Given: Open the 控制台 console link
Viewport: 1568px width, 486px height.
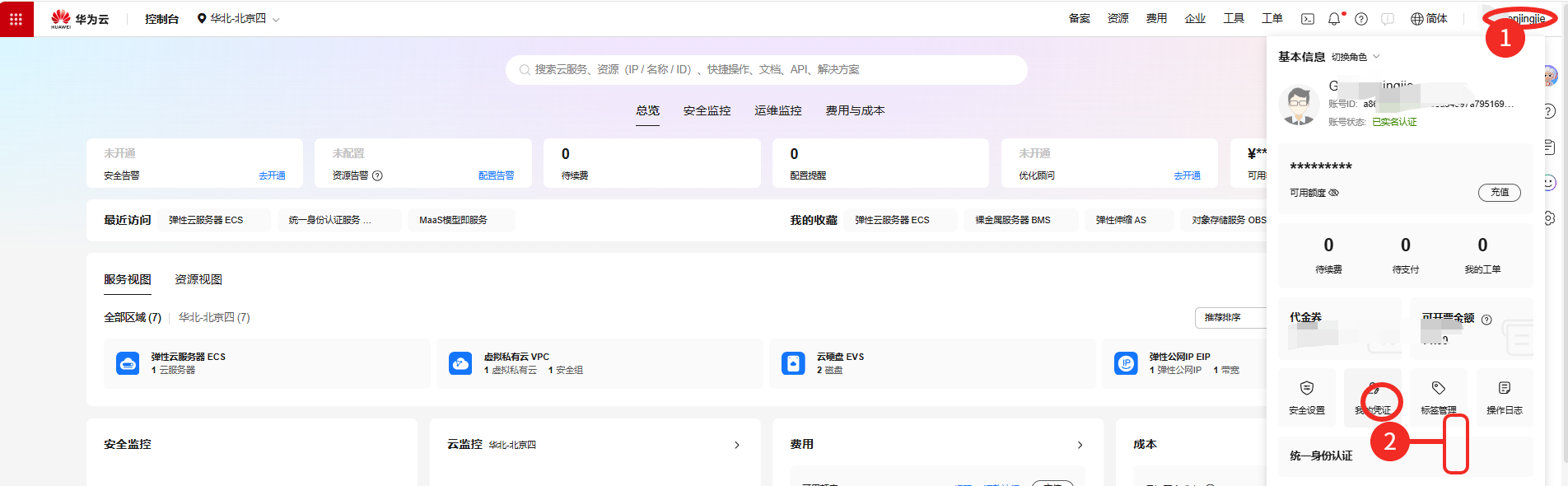Looking at the screenshot, I should (x=161, y=19).
